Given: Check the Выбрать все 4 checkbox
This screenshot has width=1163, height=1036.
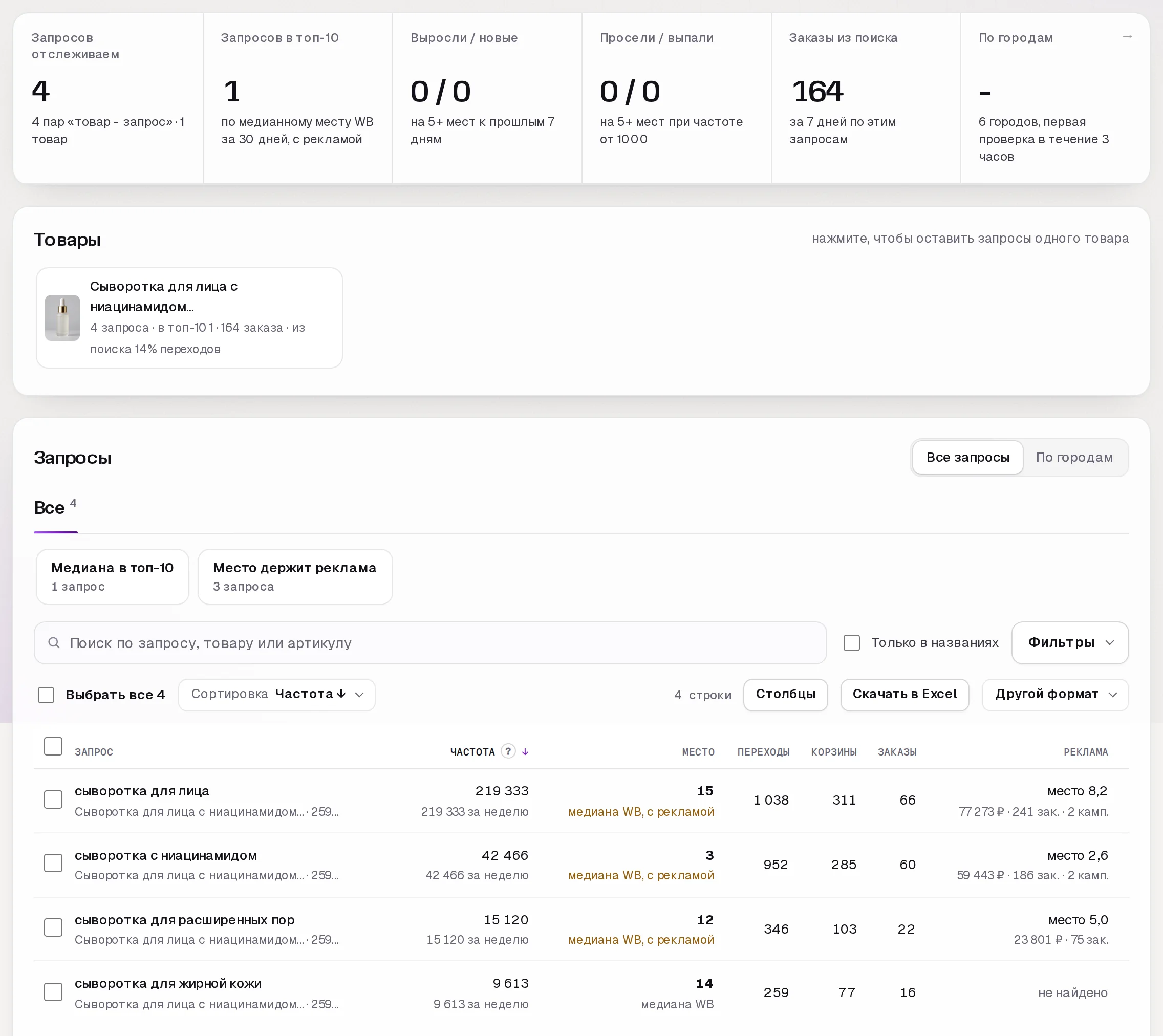Looking at the screenshot, I should [x=46, y=695].
